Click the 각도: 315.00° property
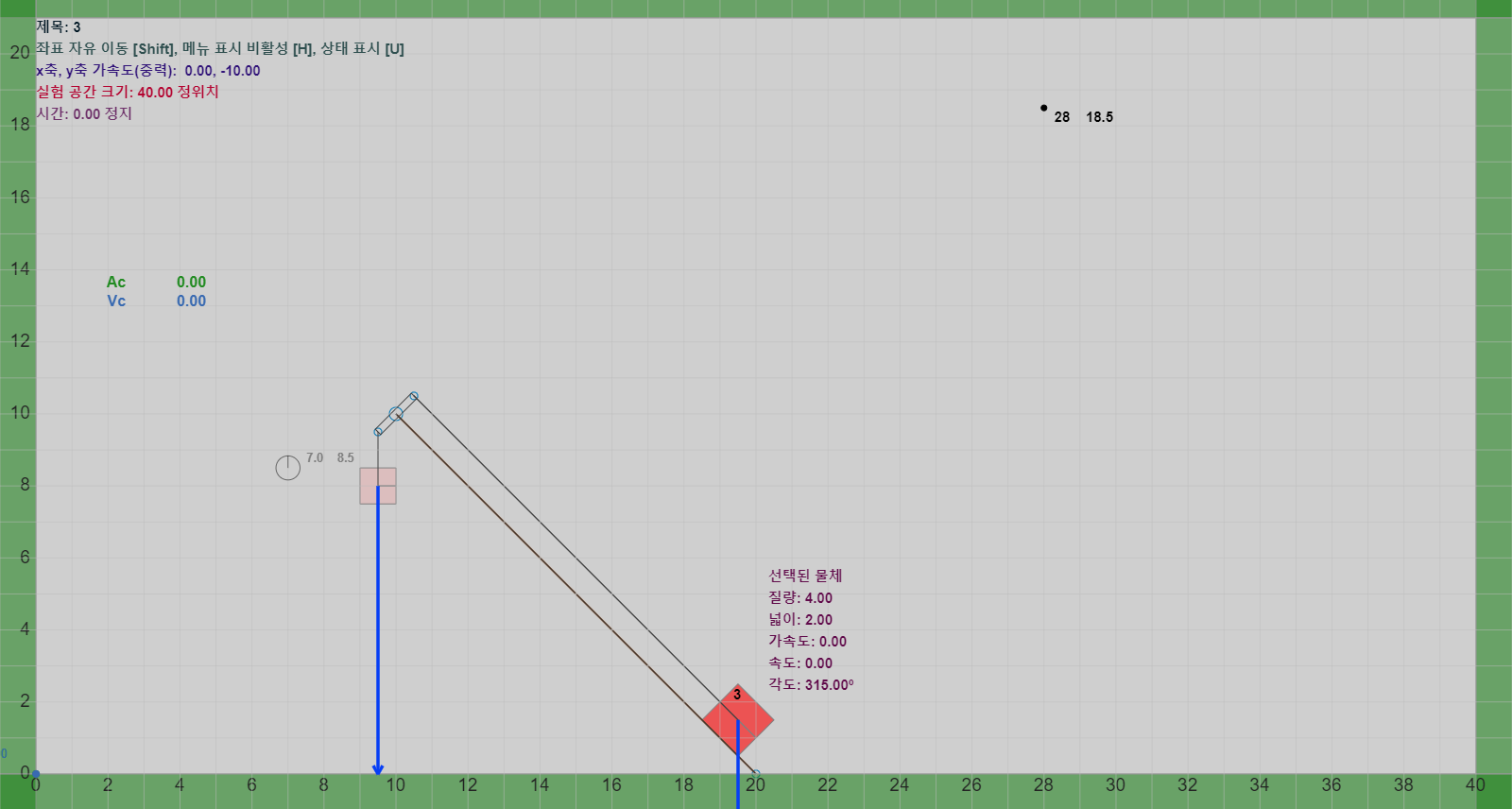The width and height of the screenshot is (1512, 809). click(x=811, y=684)
